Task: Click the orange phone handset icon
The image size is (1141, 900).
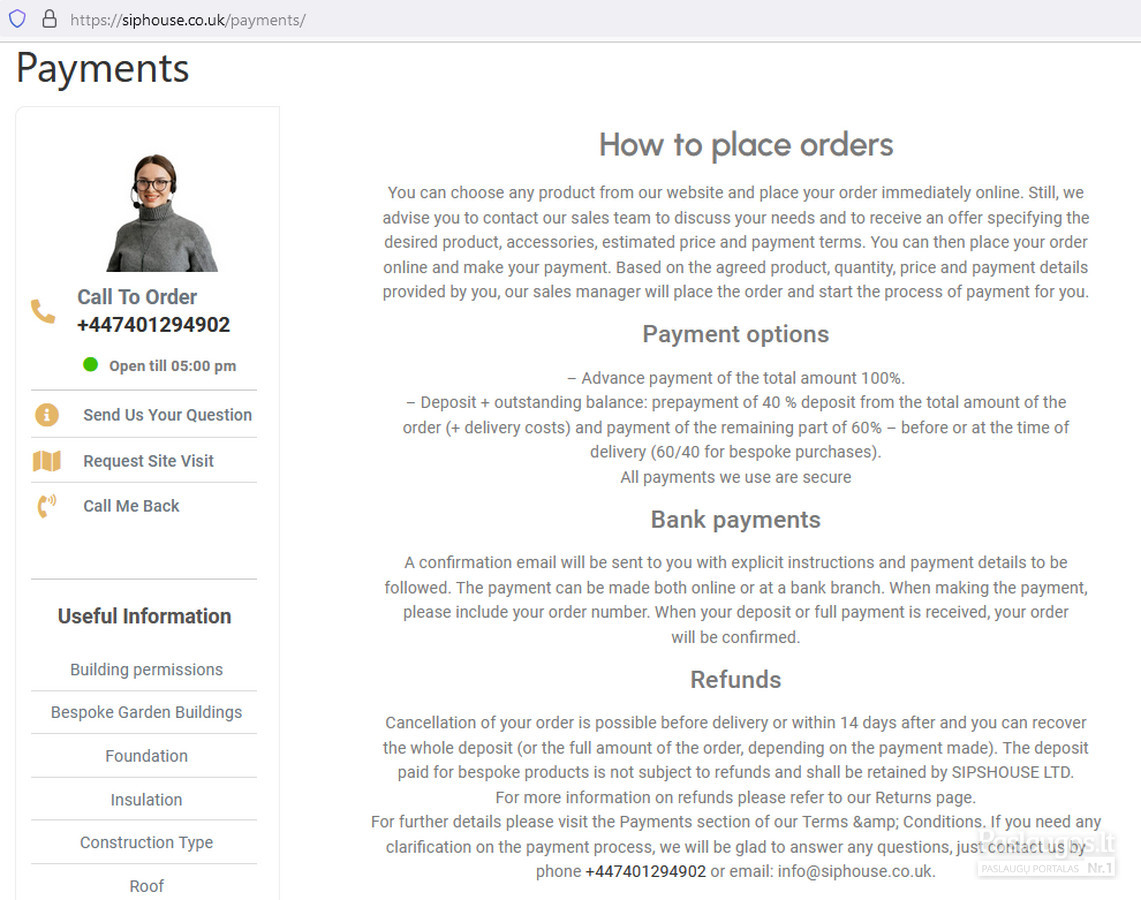Action: (x=43, y=311)
